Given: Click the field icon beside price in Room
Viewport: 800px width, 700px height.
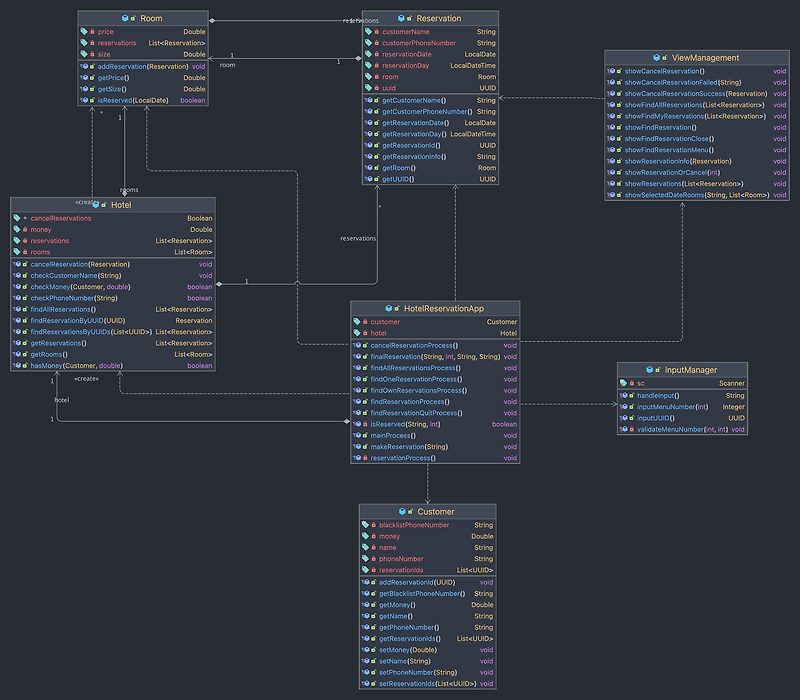Looking at the screenshot, I should coord(84,32).
